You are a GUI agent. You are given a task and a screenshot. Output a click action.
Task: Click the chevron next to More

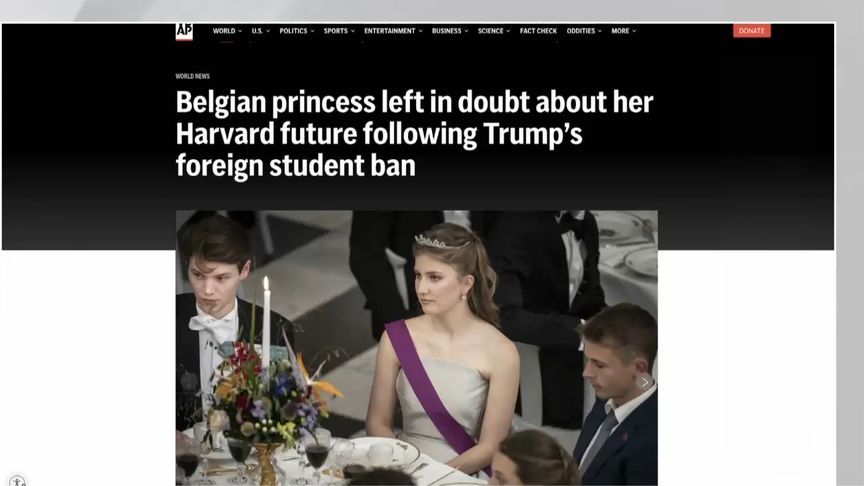[634, 31]
